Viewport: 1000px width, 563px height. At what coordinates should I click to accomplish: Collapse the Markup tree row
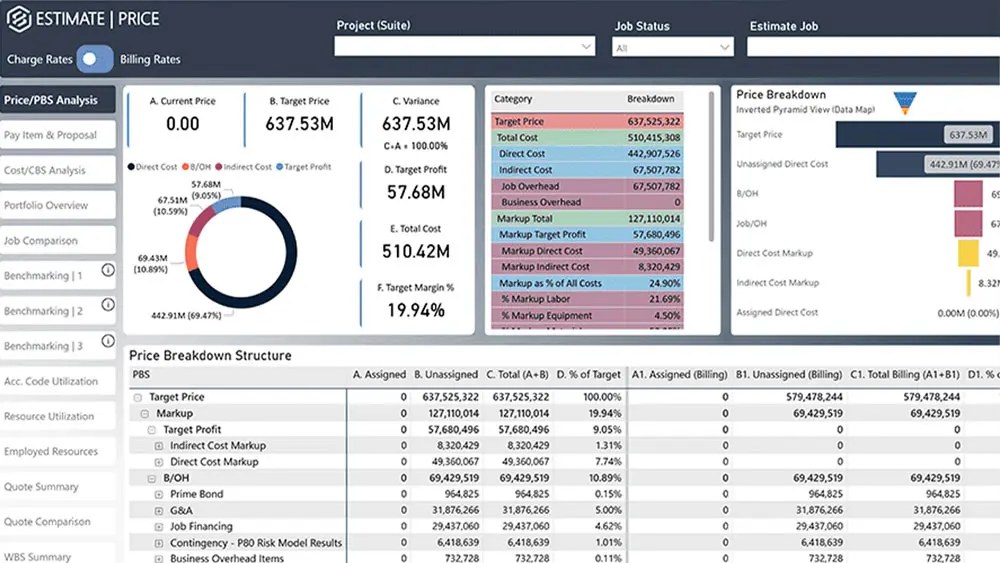pos(145,413)
